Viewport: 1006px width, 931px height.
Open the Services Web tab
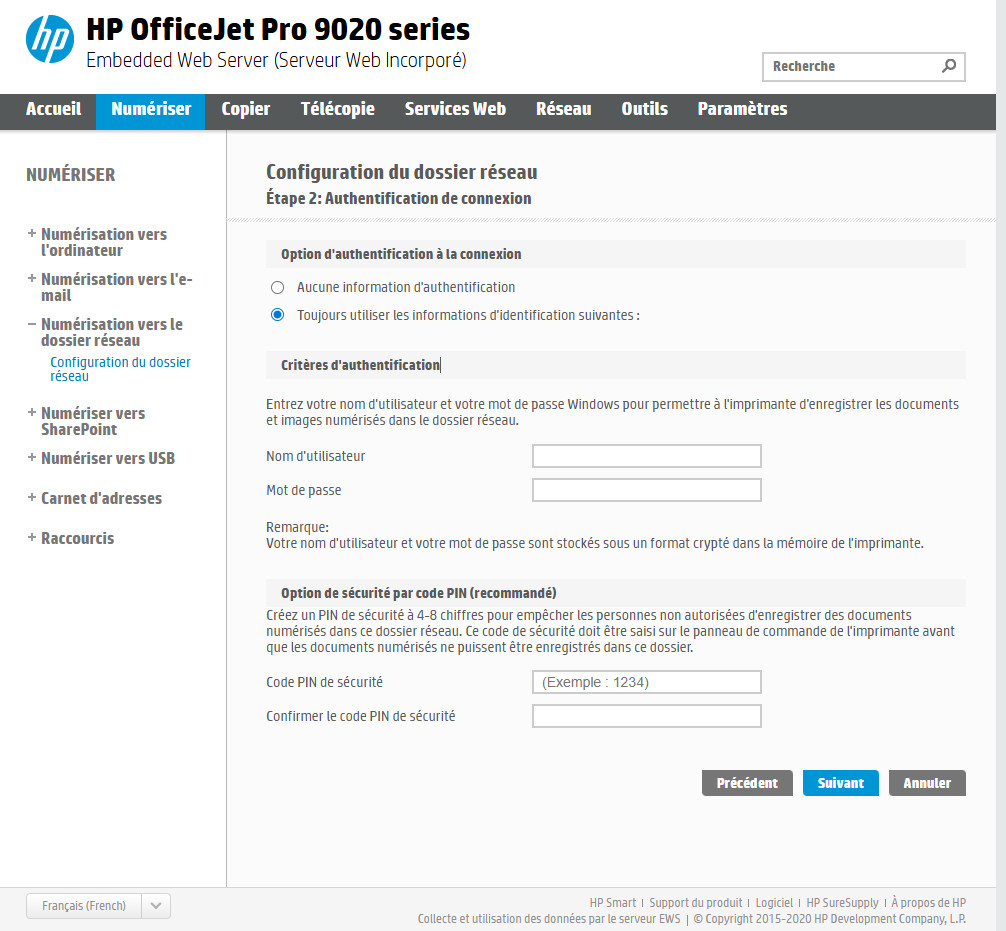455,109
